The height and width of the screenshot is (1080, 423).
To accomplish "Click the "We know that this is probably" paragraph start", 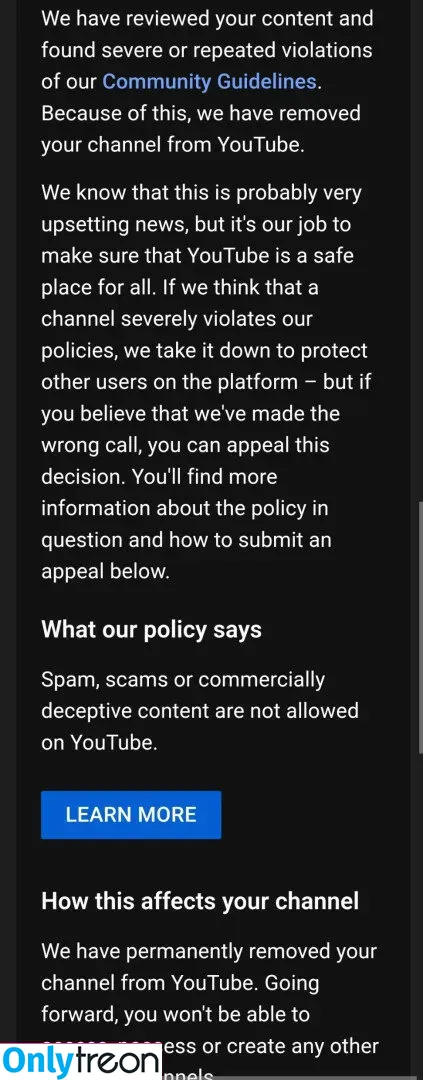I will 201,193.
